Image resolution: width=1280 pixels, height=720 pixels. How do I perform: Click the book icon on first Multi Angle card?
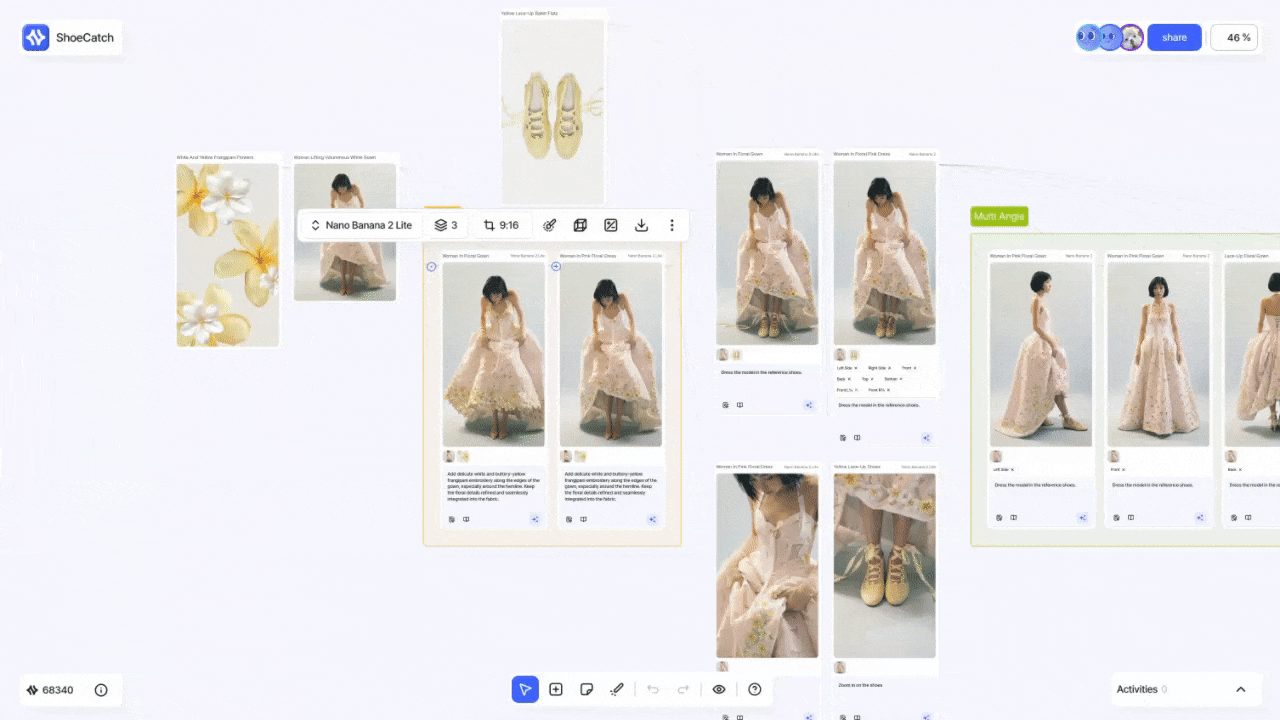[1013, 517]
